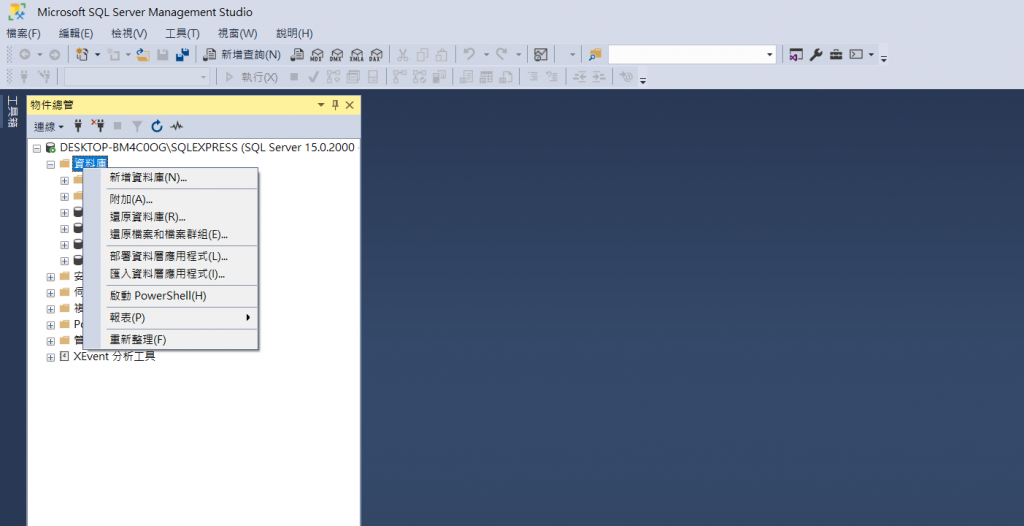Viewport: 1024px width, 526px height.
Task: Open the 檔案(F) menu
Action: tap(24, 33)
